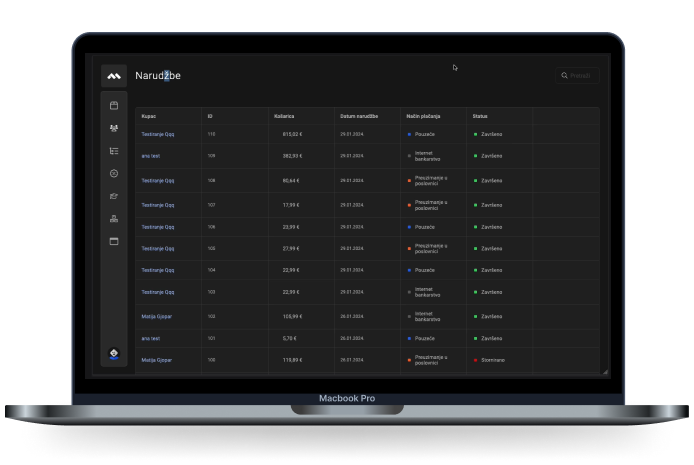Sort by the Status column header
The height and width of the screenshot is (465, 694).
click(x=480, y=116)
